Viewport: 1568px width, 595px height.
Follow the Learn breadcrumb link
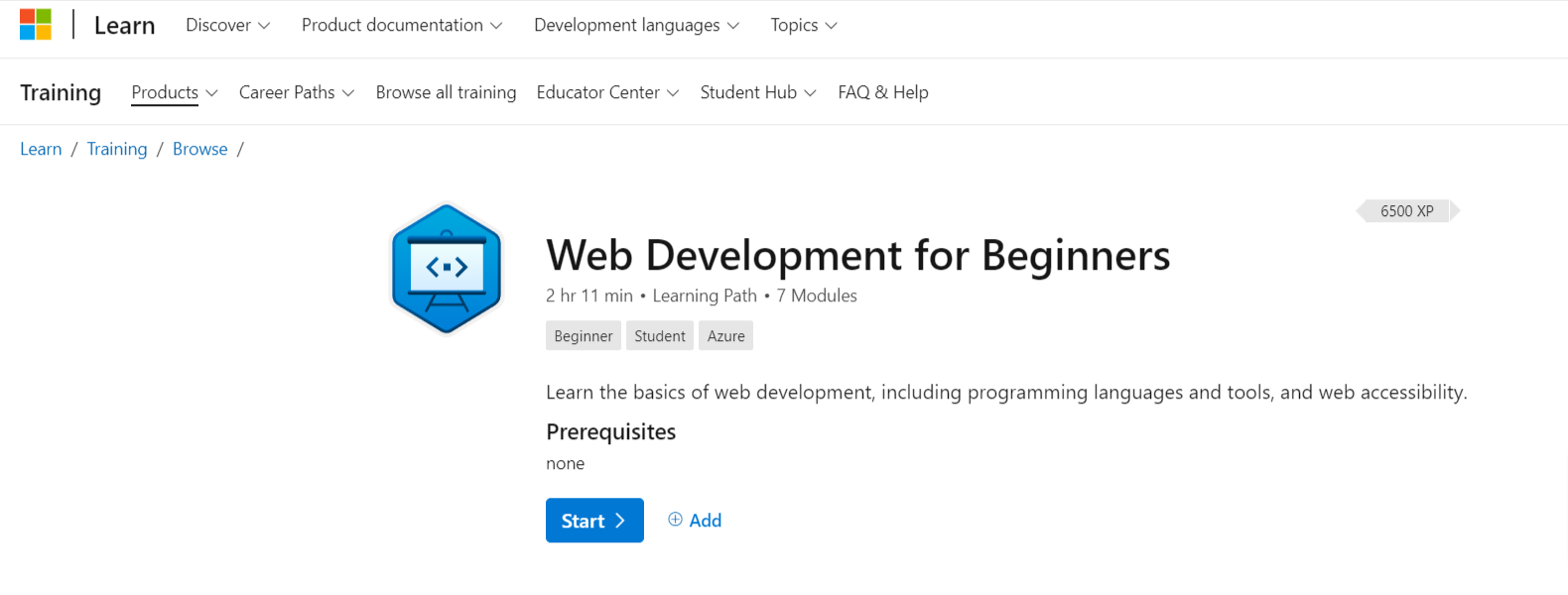[41, 149]
